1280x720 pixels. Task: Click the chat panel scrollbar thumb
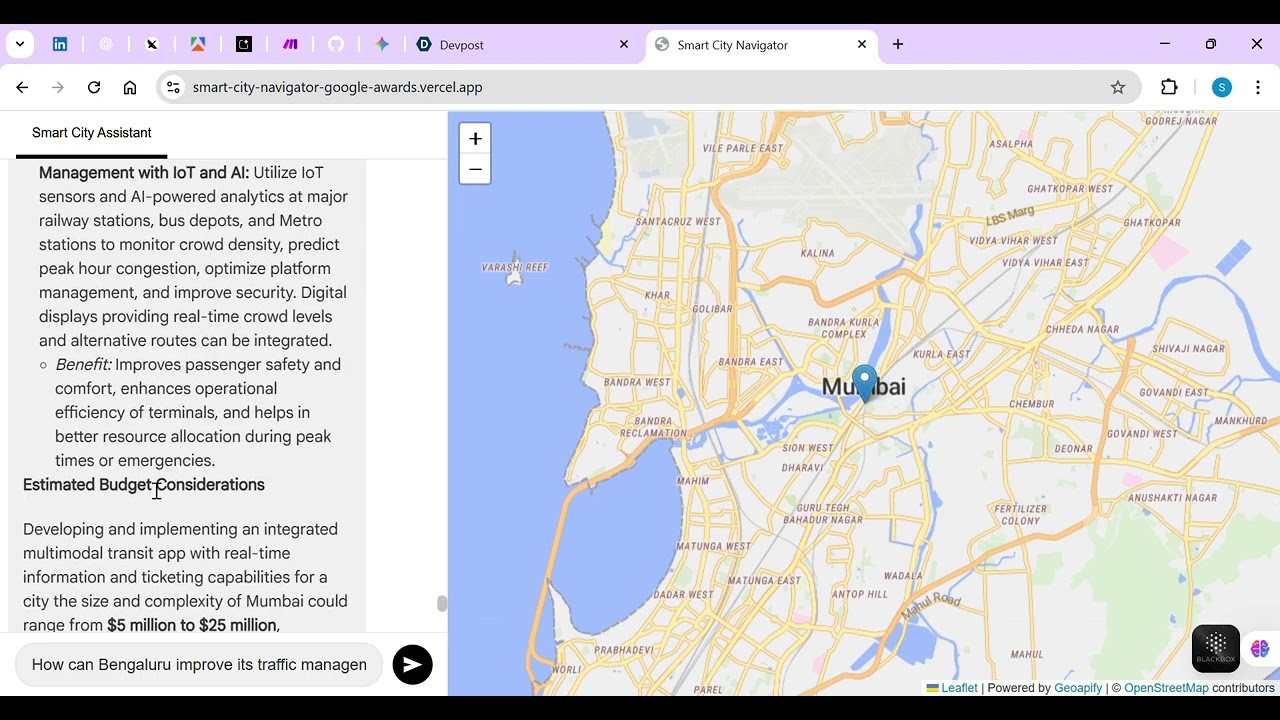point(442,603)
